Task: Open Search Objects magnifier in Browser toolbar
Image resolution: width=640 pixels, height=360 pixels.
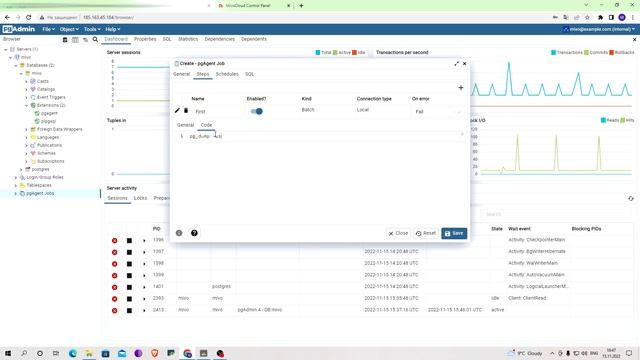Action: point(95,40)
